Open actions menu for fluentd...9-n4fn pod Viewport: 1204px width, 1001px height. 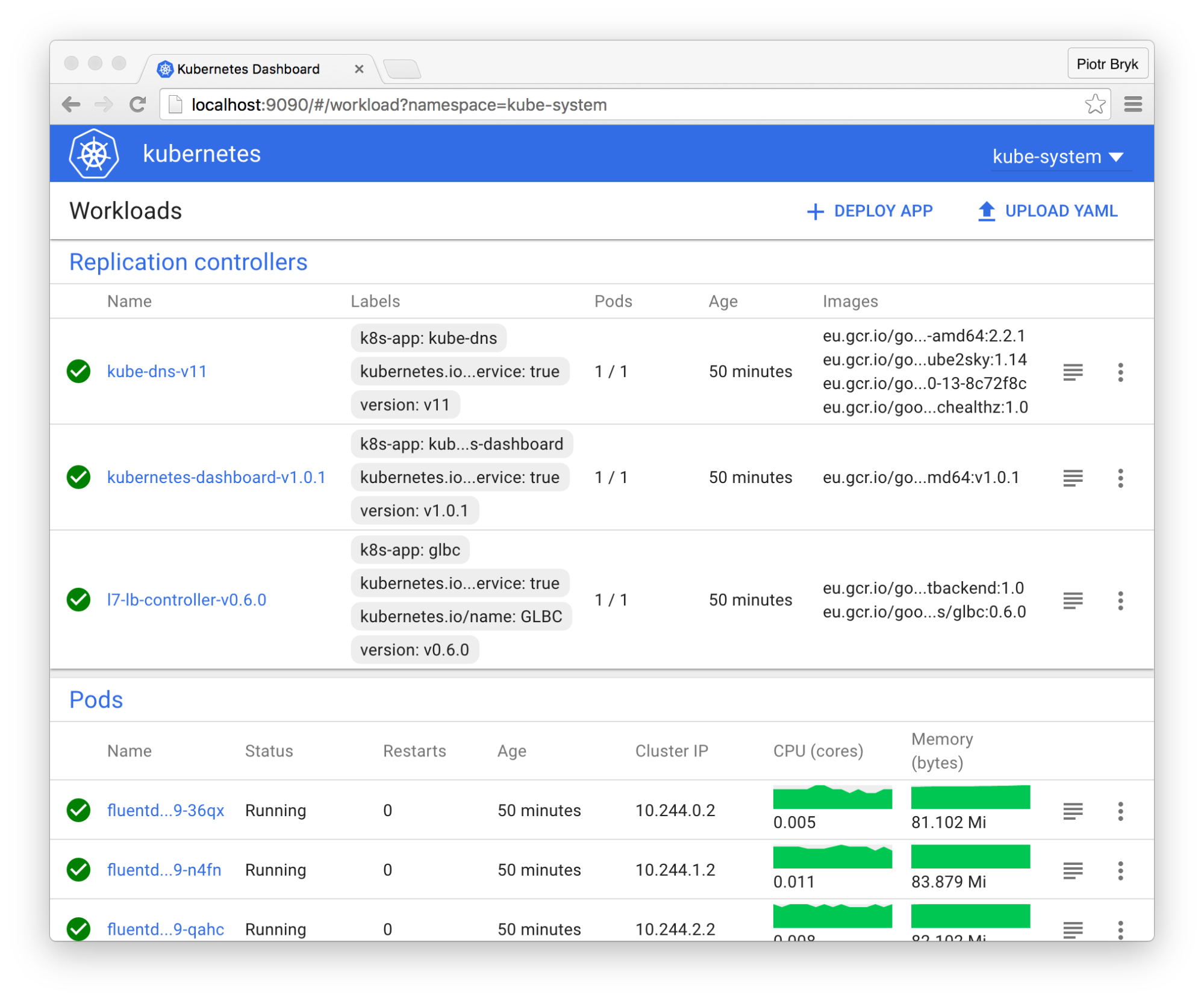coord(1120,871)
